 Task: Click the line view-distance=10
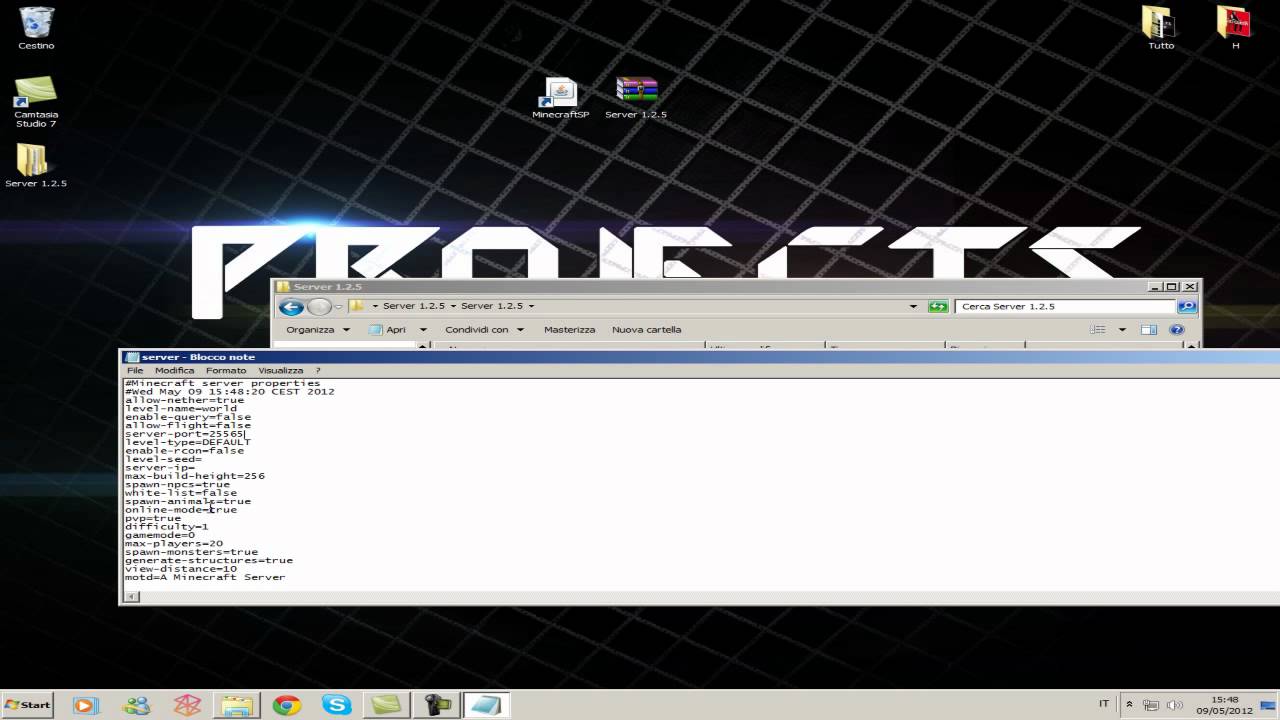point(181,569)
